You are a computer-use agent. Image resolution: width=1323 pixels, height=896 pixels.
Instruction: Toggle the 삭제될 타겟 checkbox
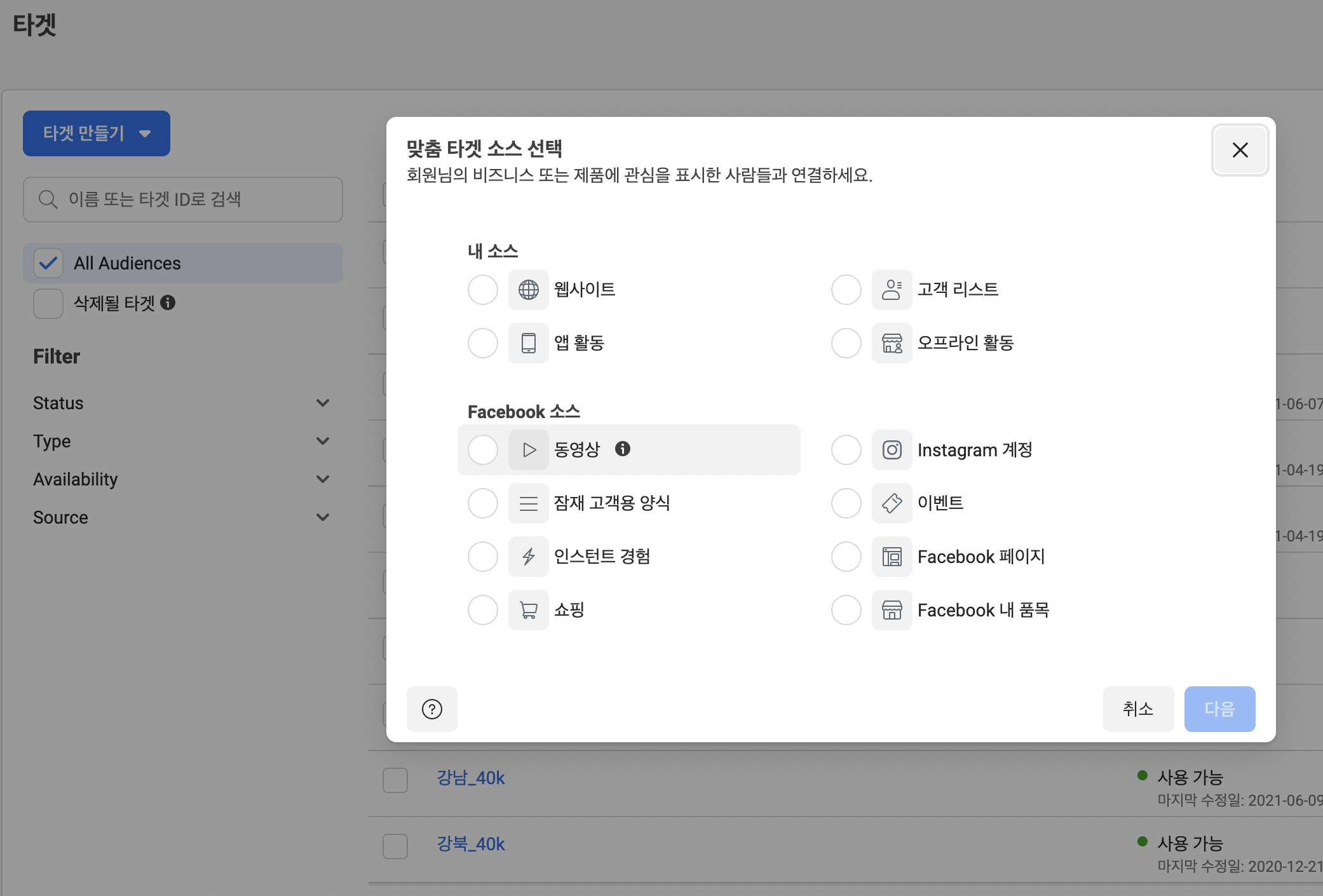point(48,303)
